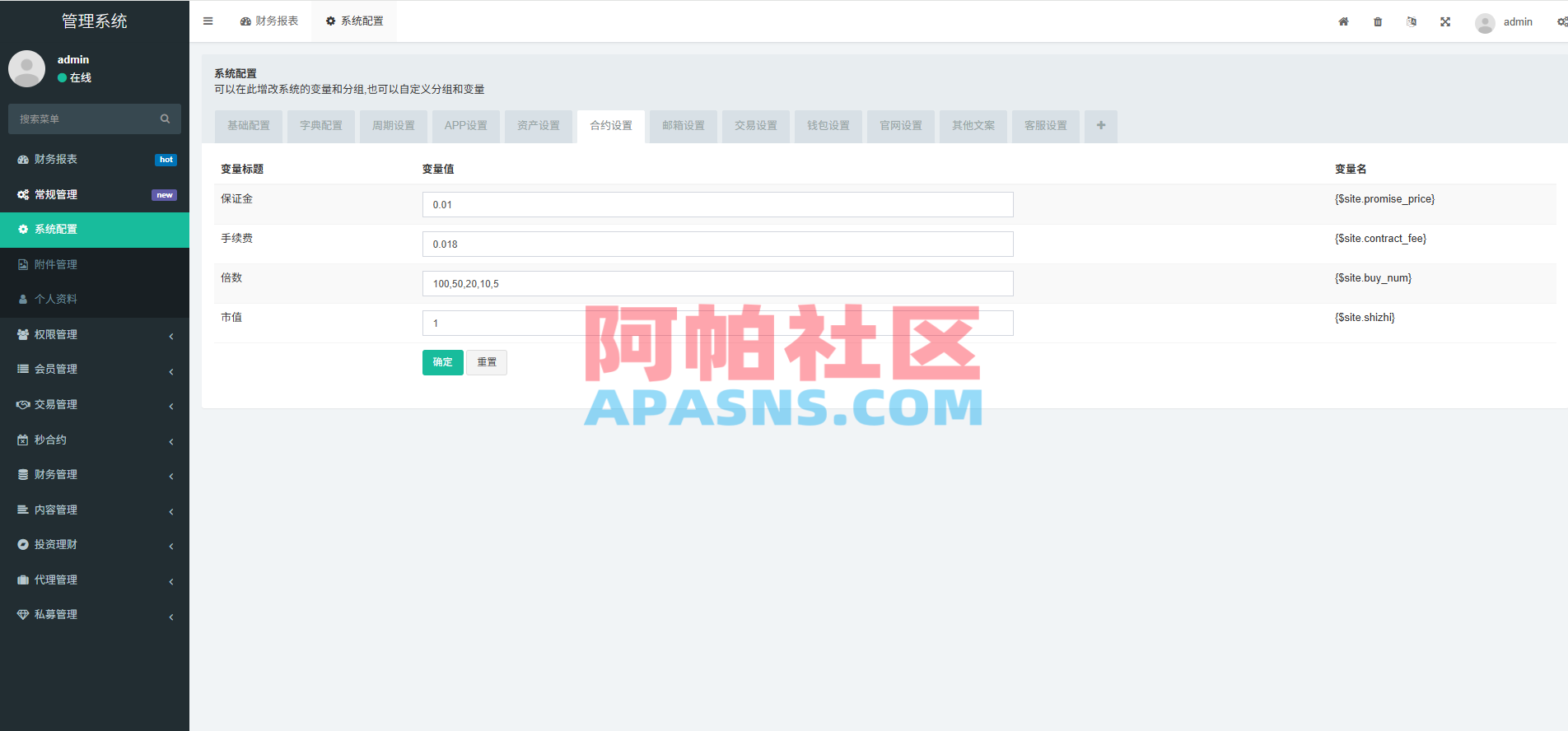Screen dimensions: 1568x731
Task: Expand 交易管理 menu
Action: (x=95, y=404)
